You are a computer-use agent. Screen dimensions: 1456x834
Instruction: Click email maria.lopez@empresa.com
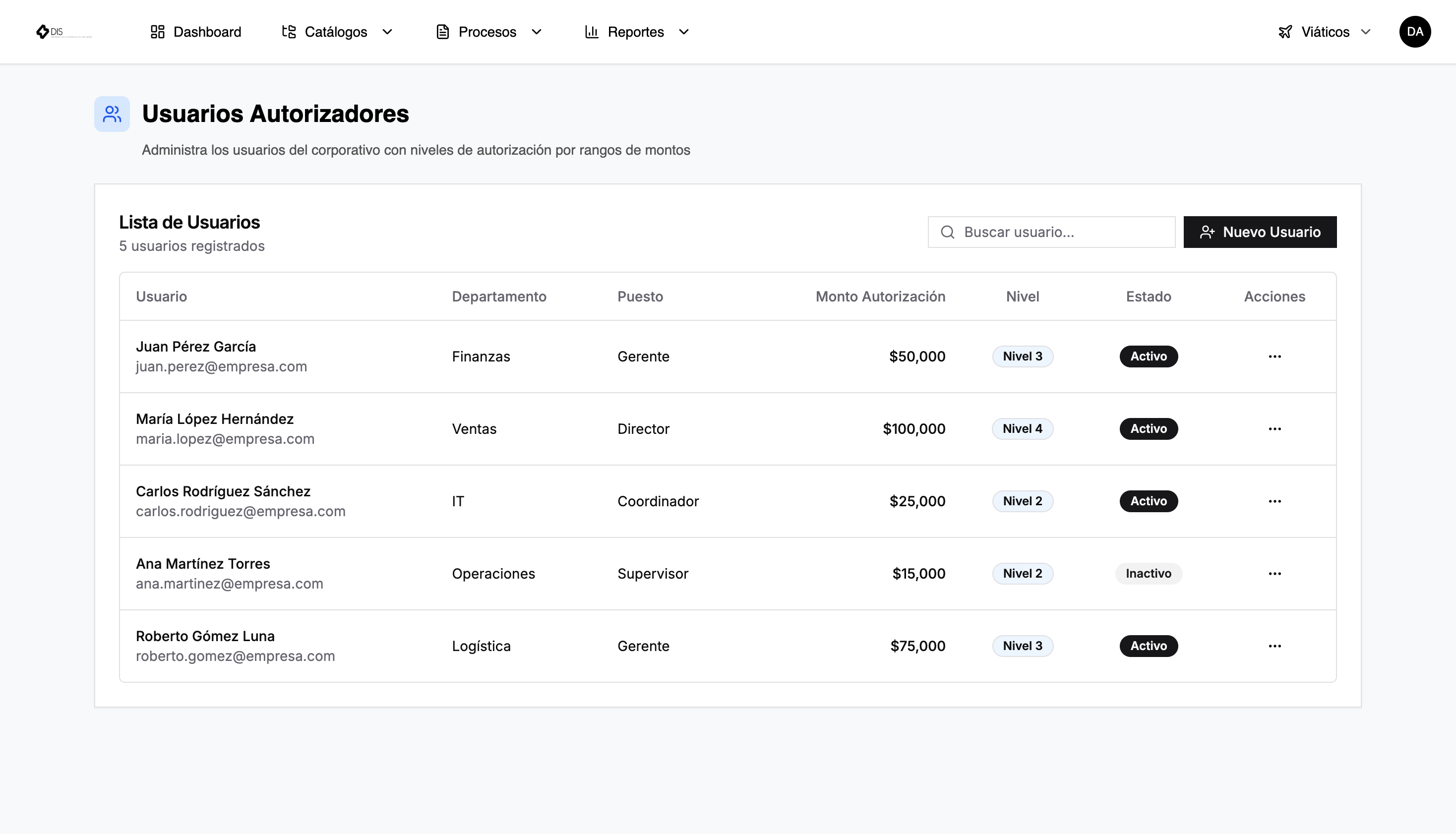click(225, 439)
